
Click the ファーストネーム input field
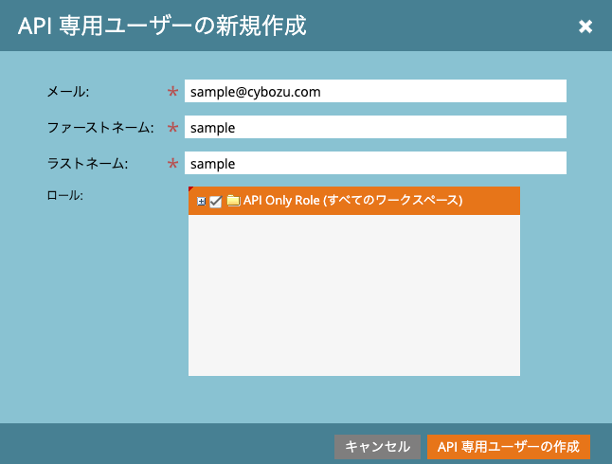point(375,127)
